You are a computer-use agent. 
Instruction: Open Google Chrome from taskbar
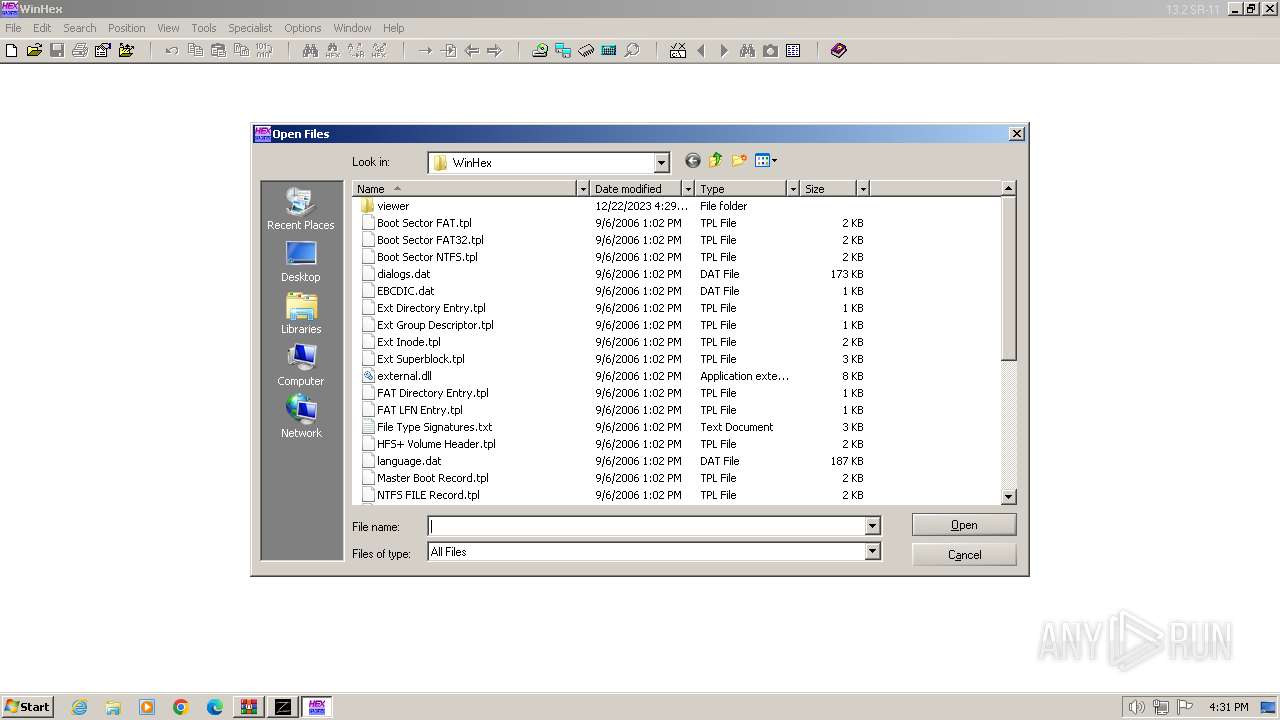click(x=181, y=707)
